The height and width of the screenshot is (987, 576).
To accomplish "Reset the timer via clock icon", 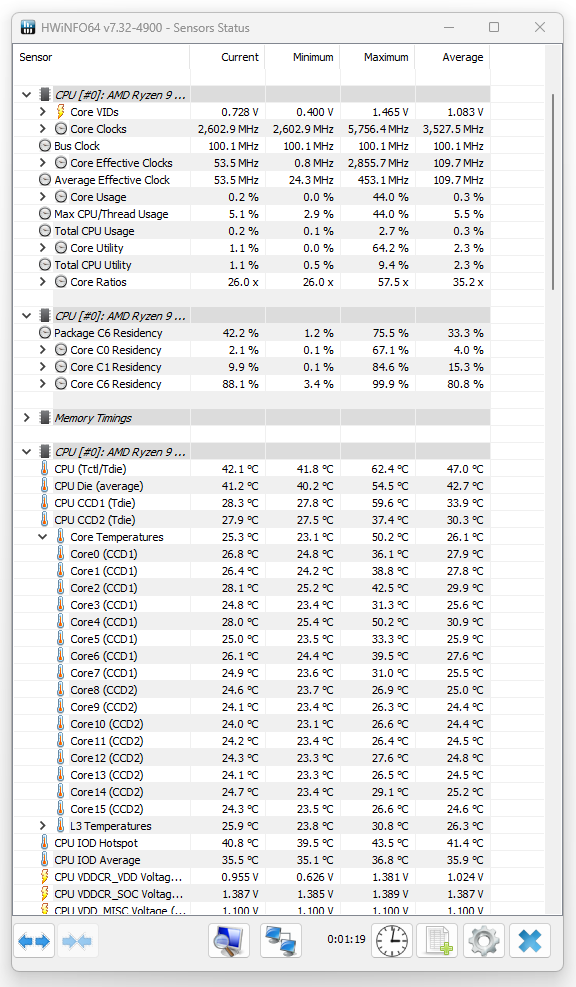I will (392, 940).
